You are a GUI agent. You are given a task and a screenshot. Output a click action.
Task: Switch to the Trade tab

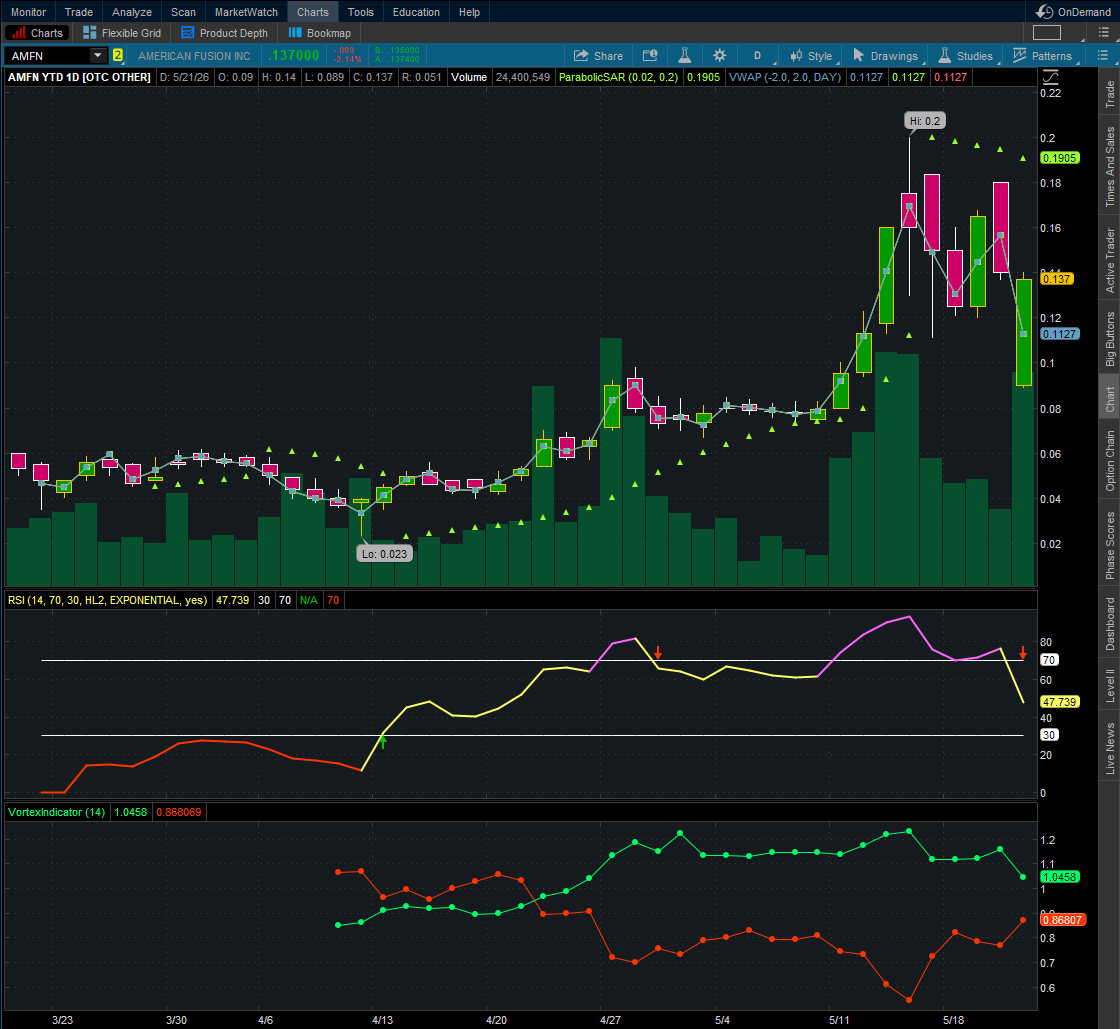tap(79, 12)
